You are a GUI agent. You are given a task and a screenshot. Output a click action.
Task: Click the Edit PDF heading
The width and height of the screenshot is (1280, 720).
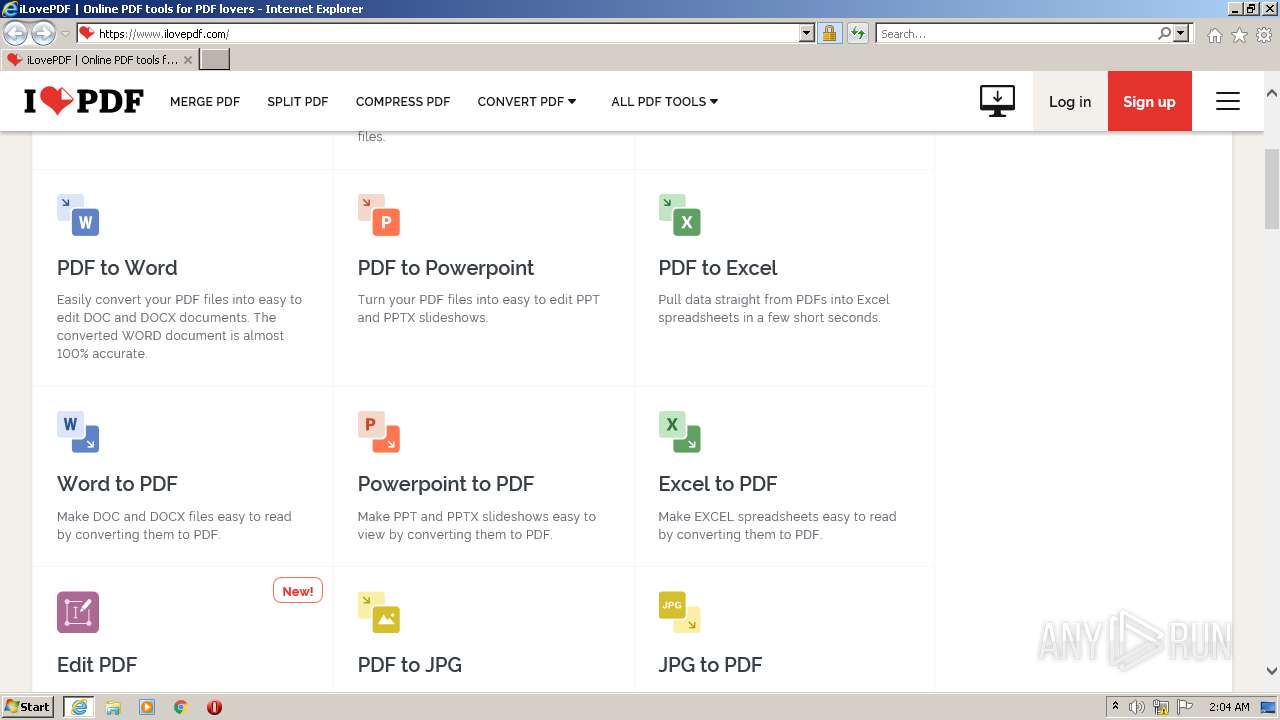pos(97,665)
